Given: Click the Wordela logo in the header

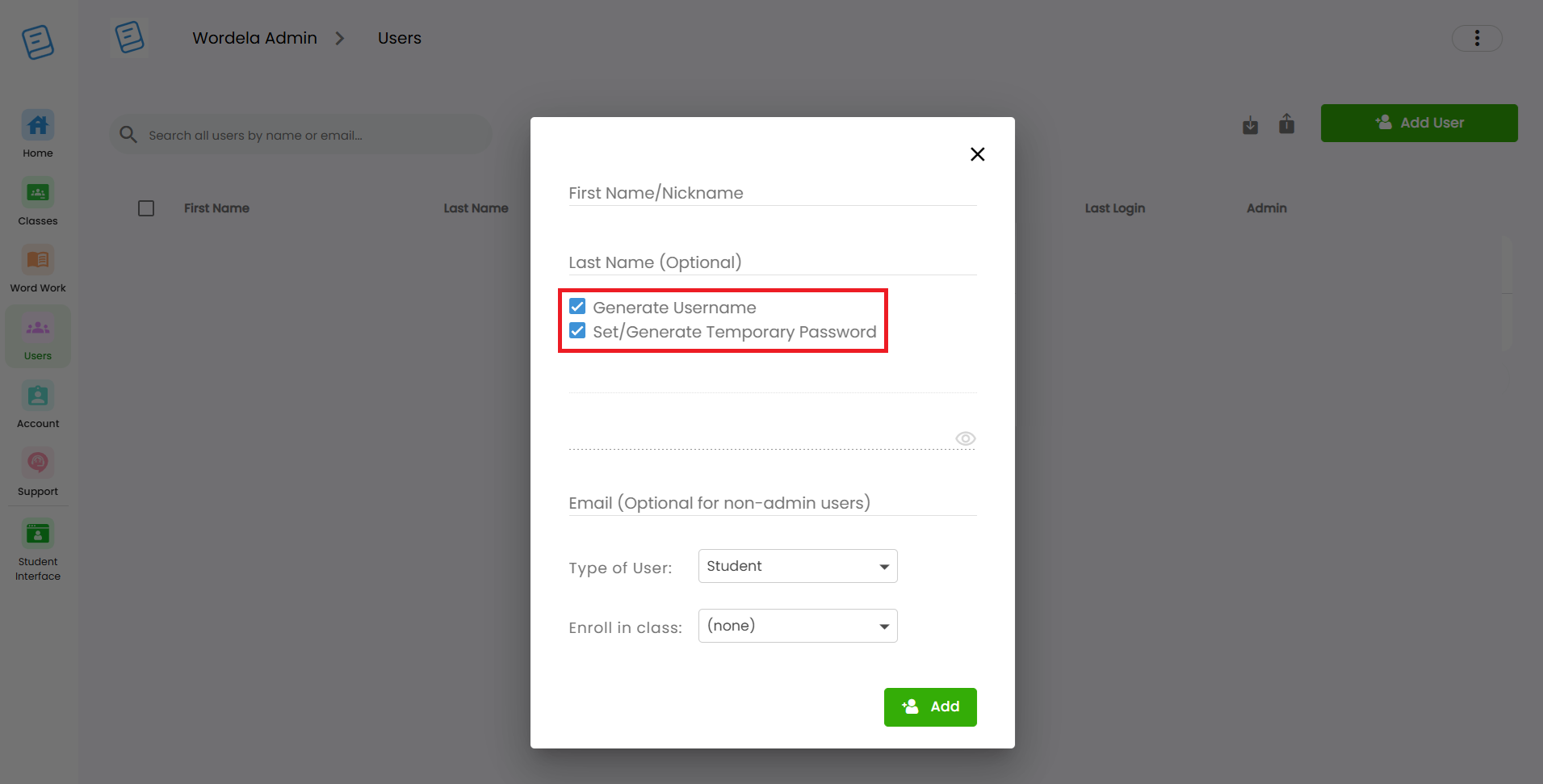Looking at the screenshot, I should [129, 37].
